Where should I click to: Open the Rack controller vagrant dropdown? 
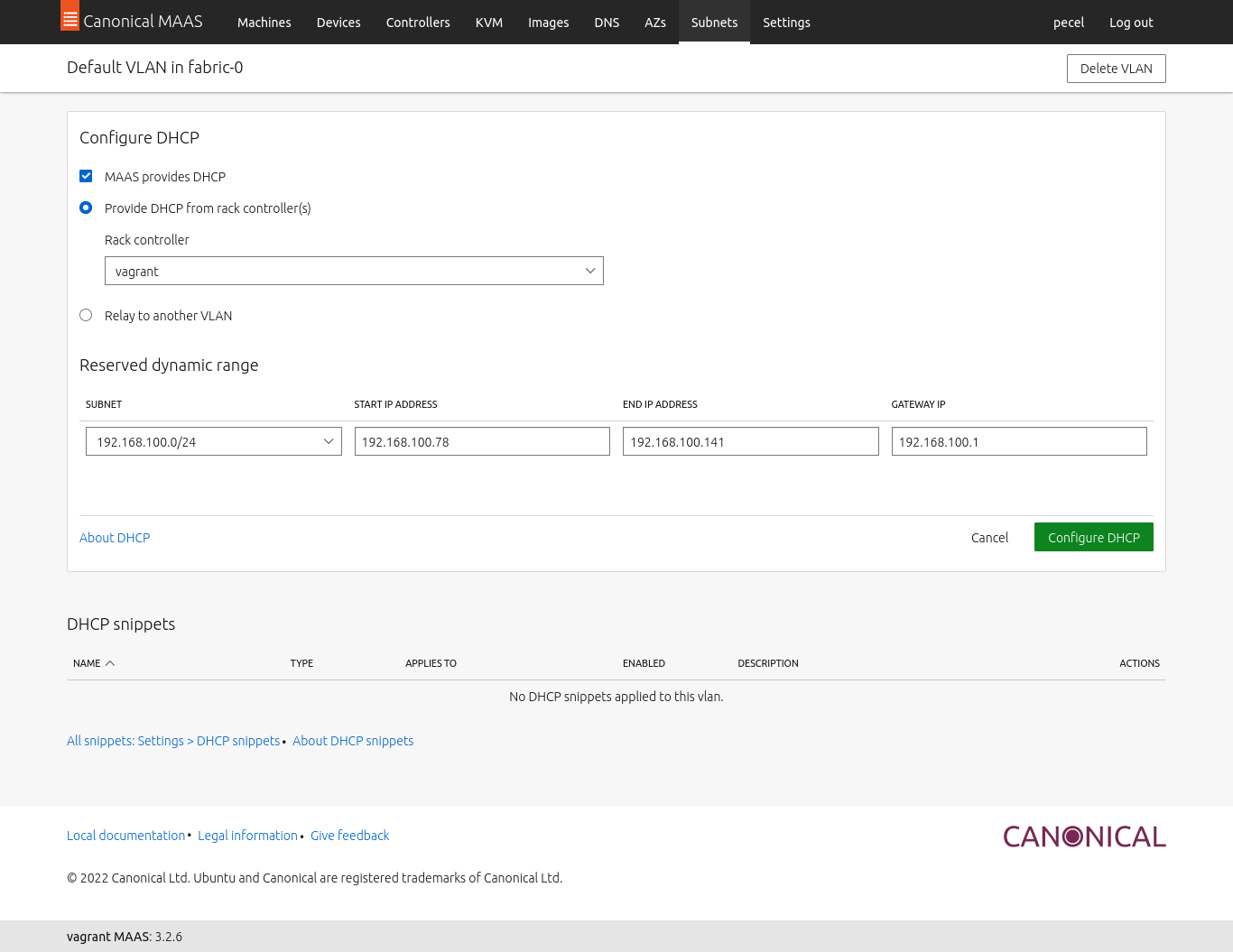[x=354, y=271]
